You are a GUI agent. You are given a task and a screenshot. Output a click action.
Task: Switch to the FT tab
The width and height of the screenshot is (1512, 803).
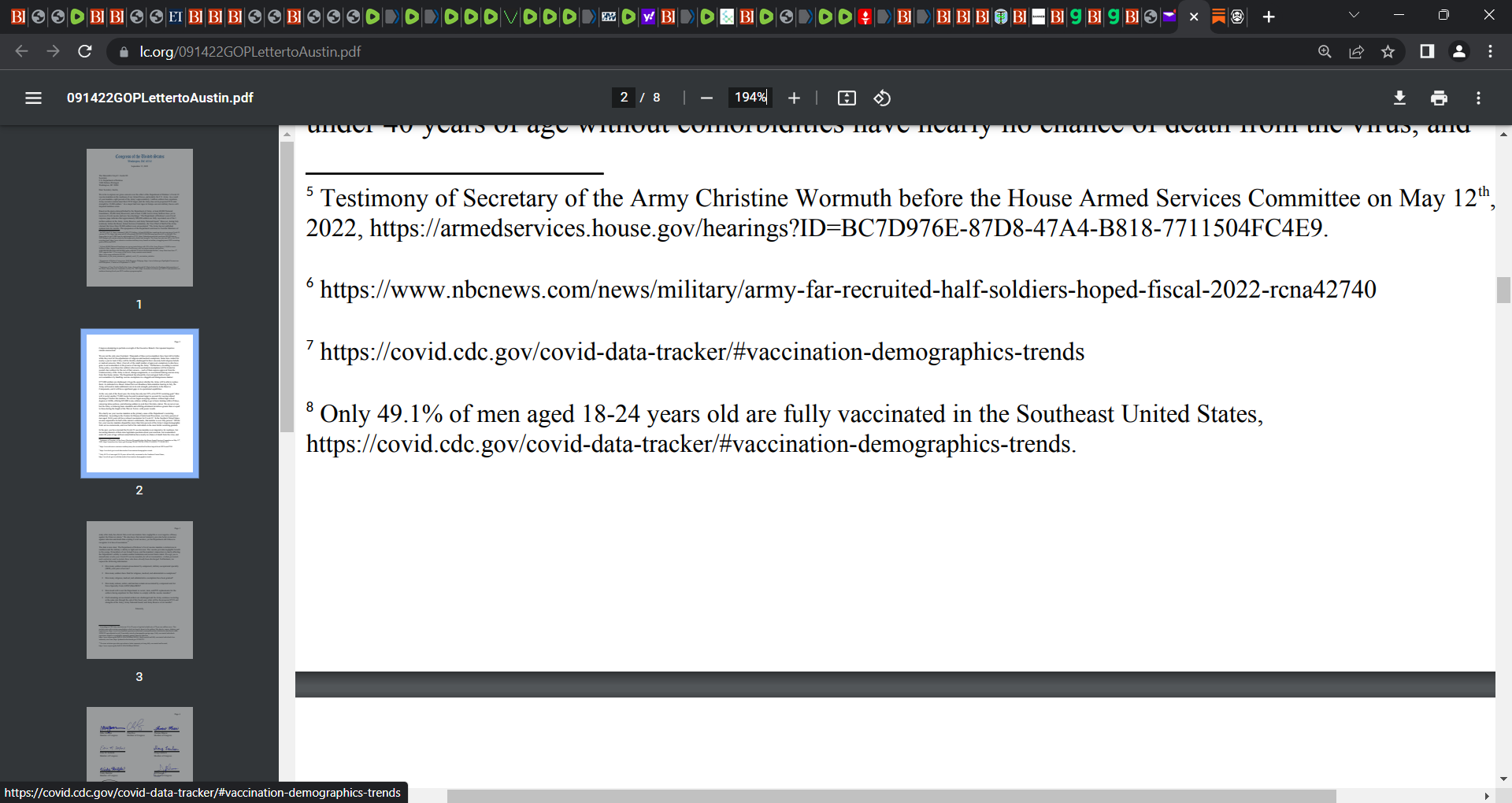176,17
